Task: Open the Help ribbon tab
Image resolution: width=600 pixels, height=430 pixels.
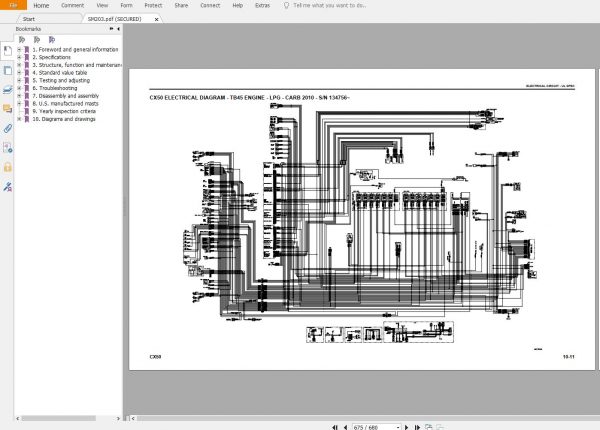Action: click(x=238, y=5)
